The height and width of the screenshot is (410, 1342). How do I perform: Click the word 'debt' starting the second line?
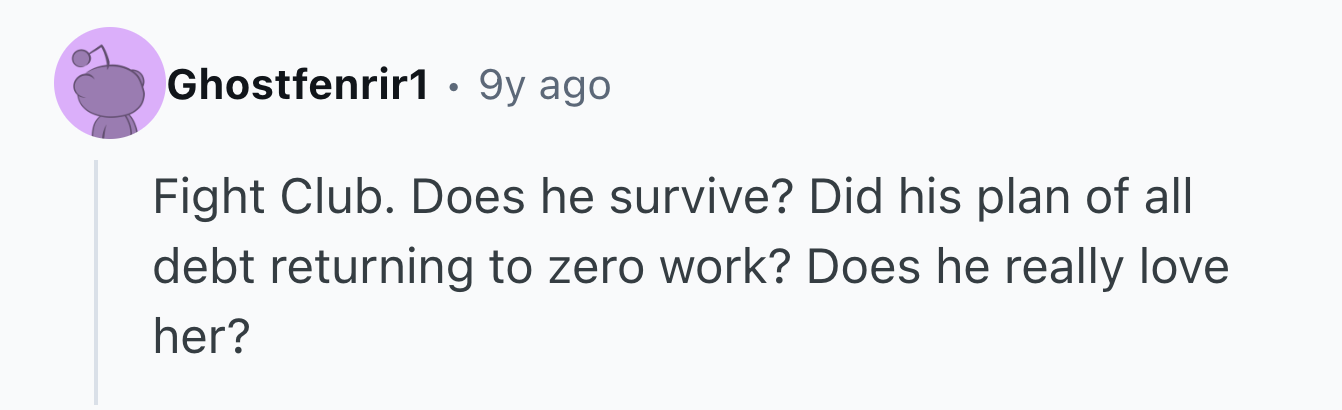(199, 270)
